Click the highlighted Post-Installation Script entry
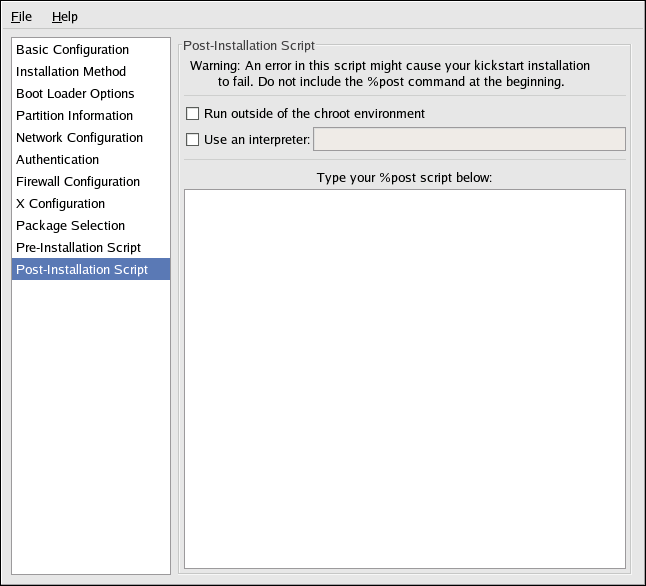Image resolution: width=646 pixels, height=586 pixels. [82, 270]
